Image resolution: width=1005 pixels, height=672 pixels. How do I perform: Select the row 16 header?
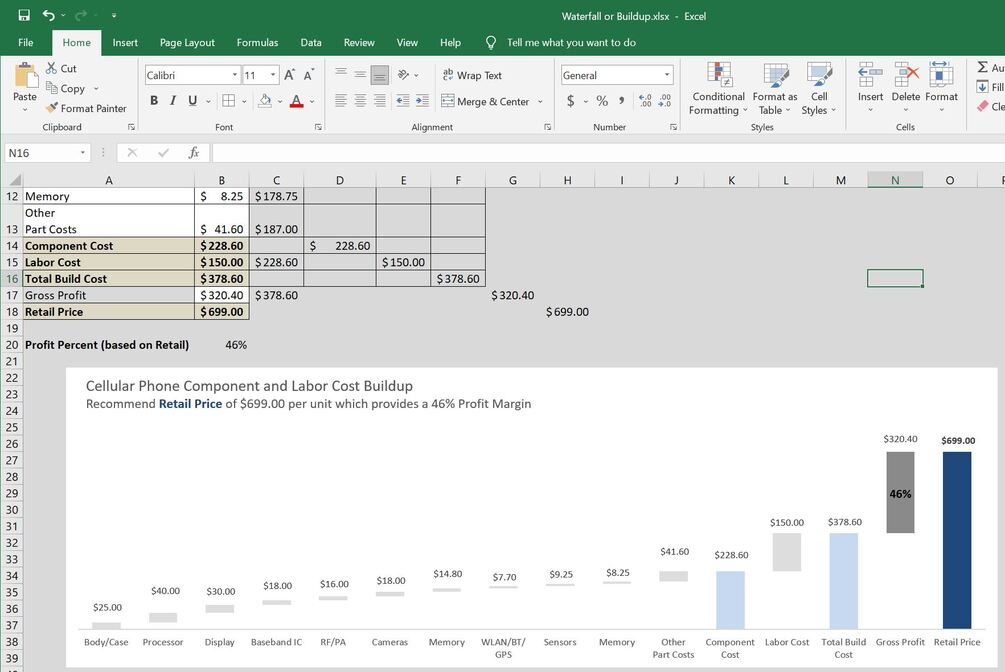coord(12,279)
